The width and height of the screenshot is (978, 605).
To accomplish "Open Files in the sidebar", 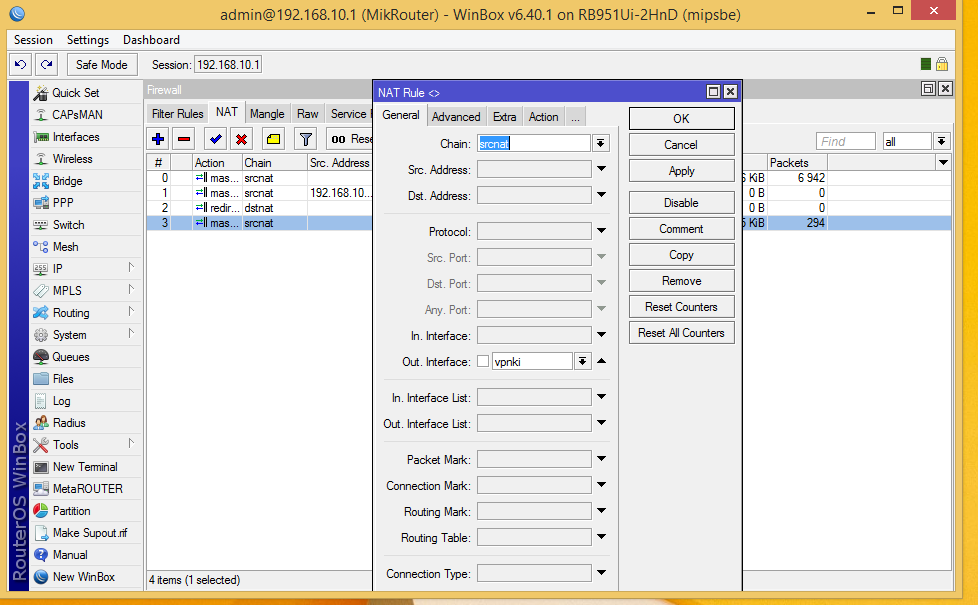I will pos(63,379).
